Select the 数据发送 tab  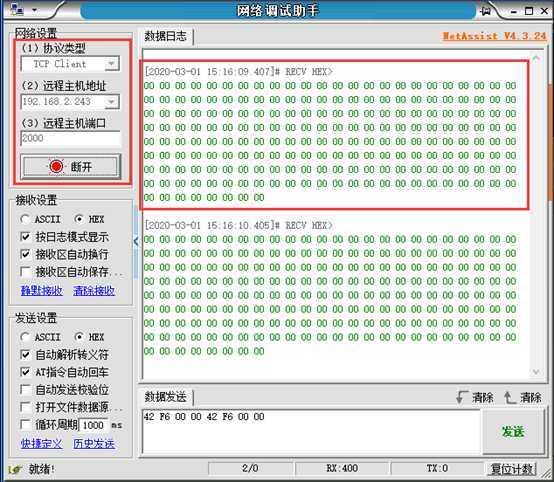pos(165,397)
